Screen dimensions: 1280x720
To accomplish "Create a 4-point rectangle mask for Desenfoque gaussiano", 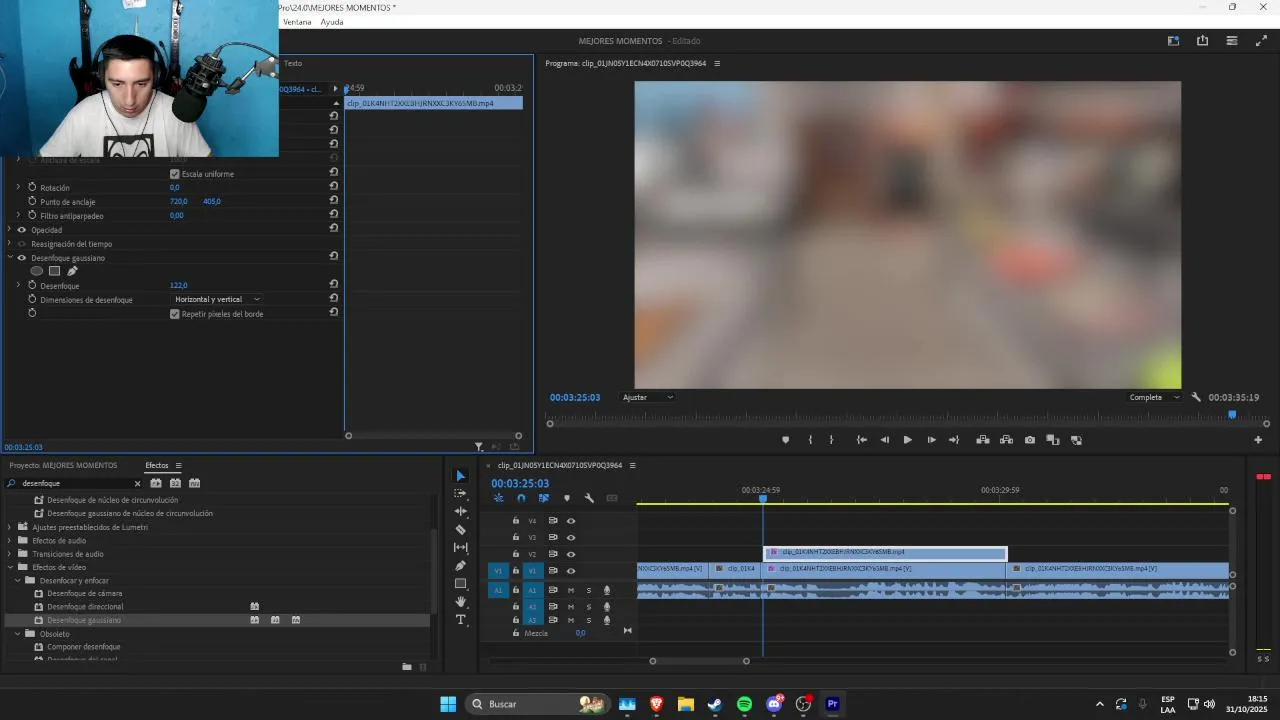I will coord(54,271).
